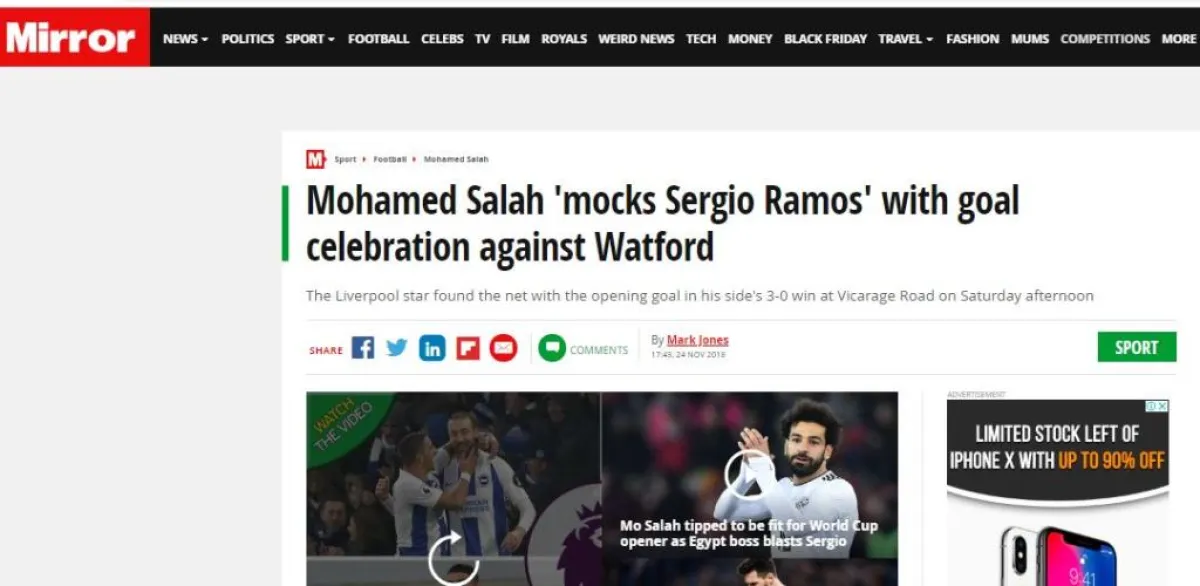
Task: Open the iPhone X ad banner
Action: pos(1058,493)
